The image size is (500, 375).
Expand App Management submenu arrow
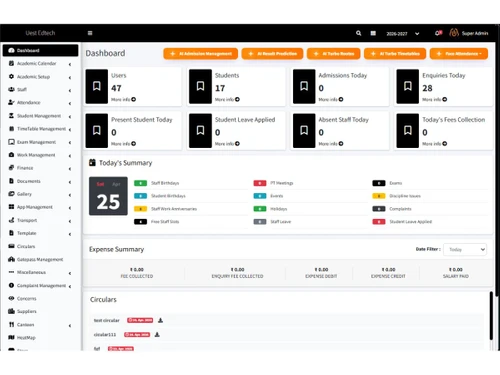[x=70, y=208]
